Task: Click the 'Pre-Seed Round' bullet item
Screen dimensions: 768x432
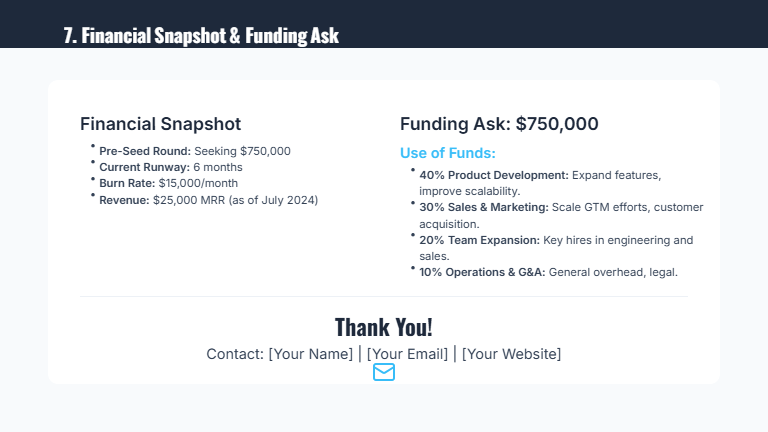Action: click(x=195, y=151)
